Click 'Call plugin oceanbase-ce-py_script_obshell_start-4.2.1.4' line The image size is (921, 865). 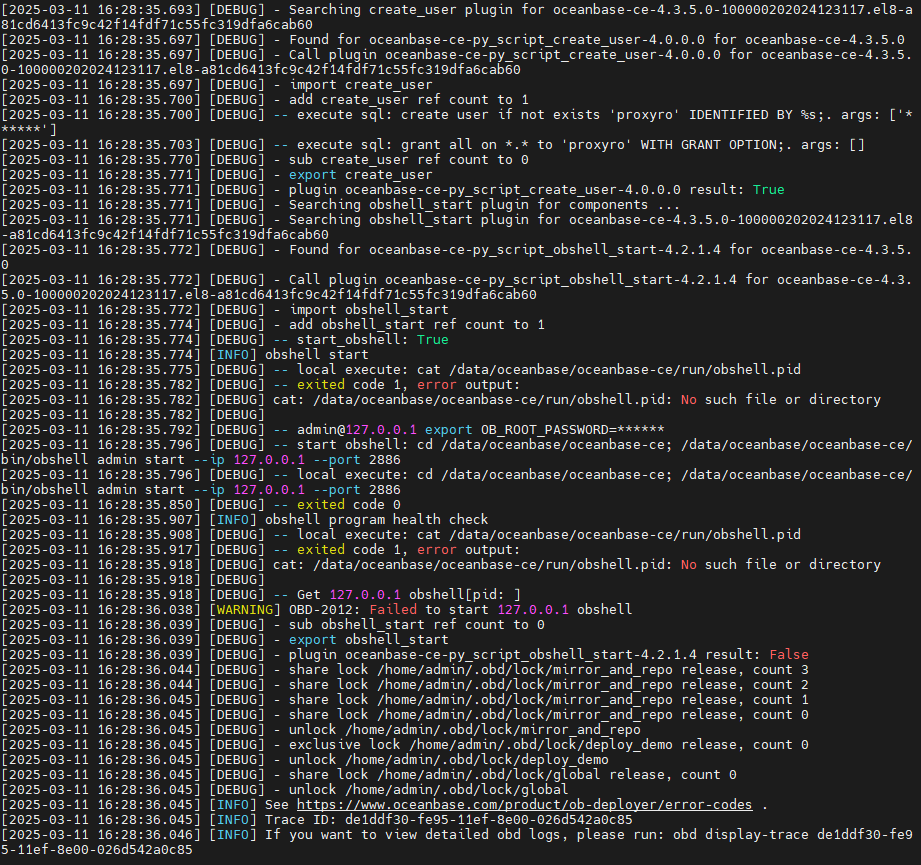pos(457,287)
